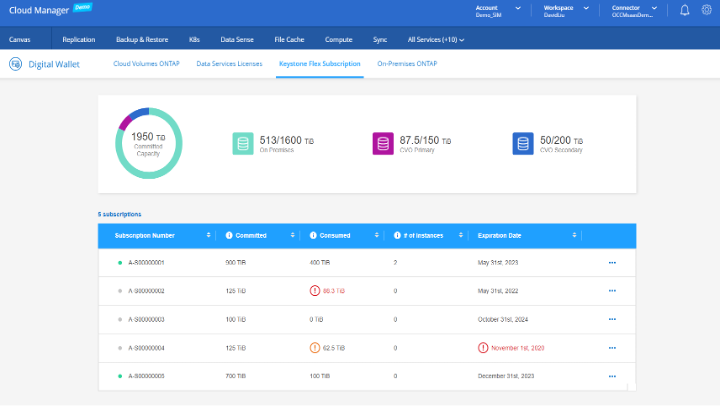
Task: Expand the All Services (+10) dropdown
Action: click(x=436, y=39)
